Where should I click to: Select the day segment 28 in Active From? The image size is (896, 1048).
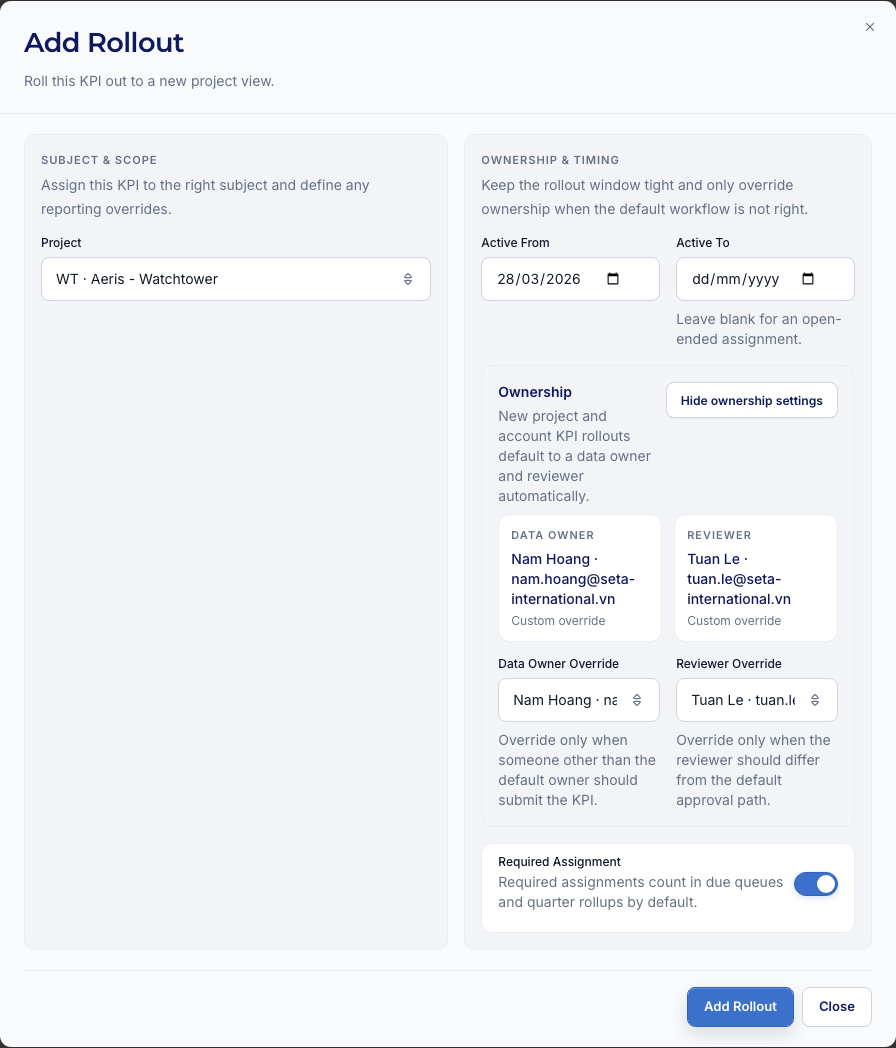click(505, 279)
